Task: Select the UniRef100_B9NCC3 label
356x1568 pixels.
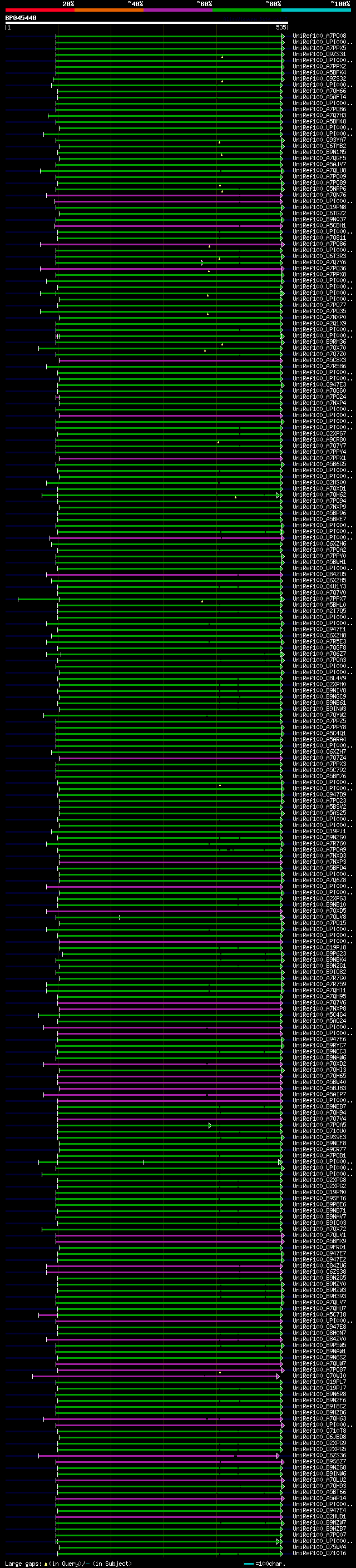Action: tap(319, 1051)
